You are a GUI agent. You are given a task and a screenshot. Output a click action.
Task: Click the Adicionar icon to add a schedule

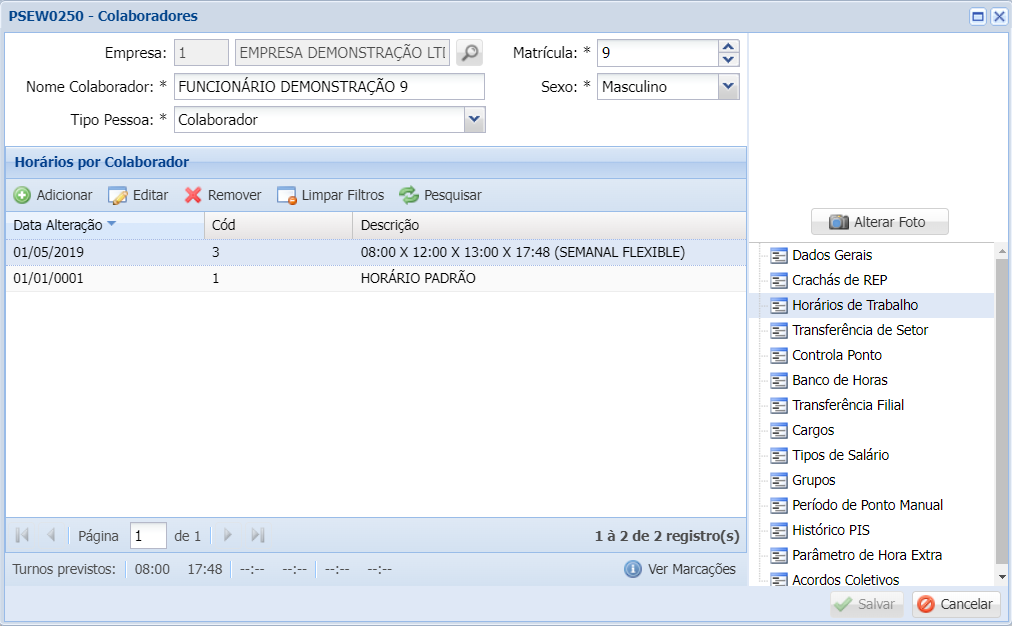[22, 195]
